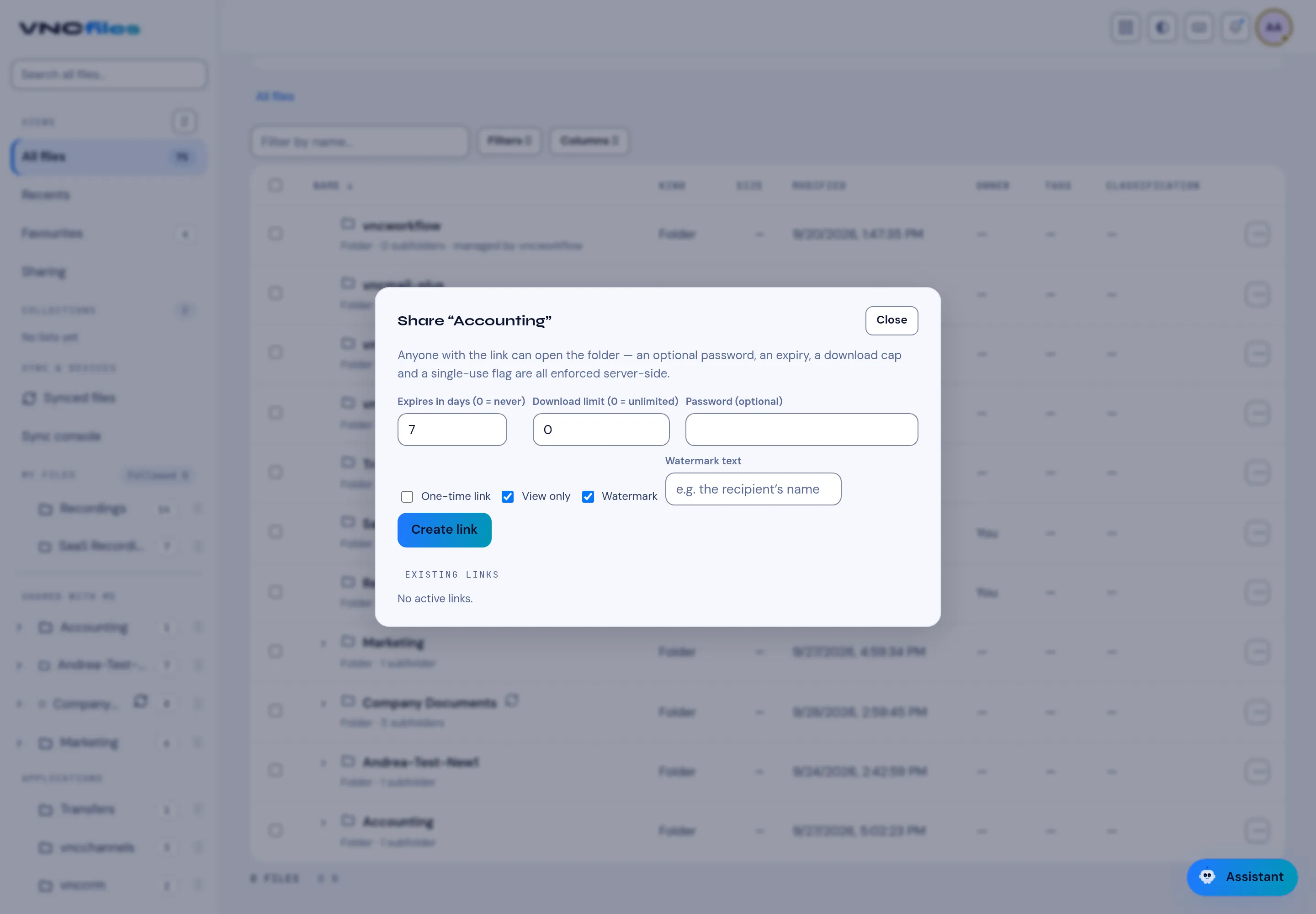Open actions menu for vncworkflow row
The height and width of the screenshot is (914, 1316).
(1257, 234)
